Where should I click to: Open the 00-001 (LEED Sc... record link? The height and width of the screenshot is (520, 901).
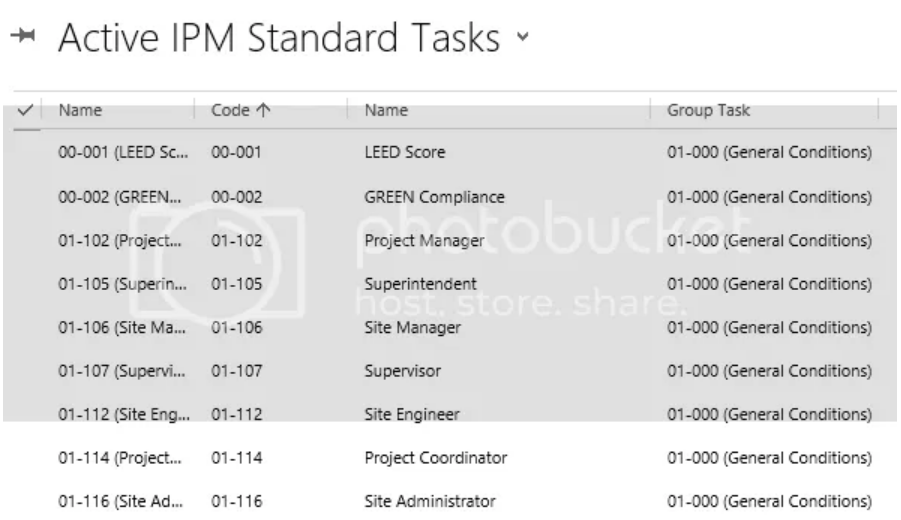pyautogui.click(x=123, y=152)
